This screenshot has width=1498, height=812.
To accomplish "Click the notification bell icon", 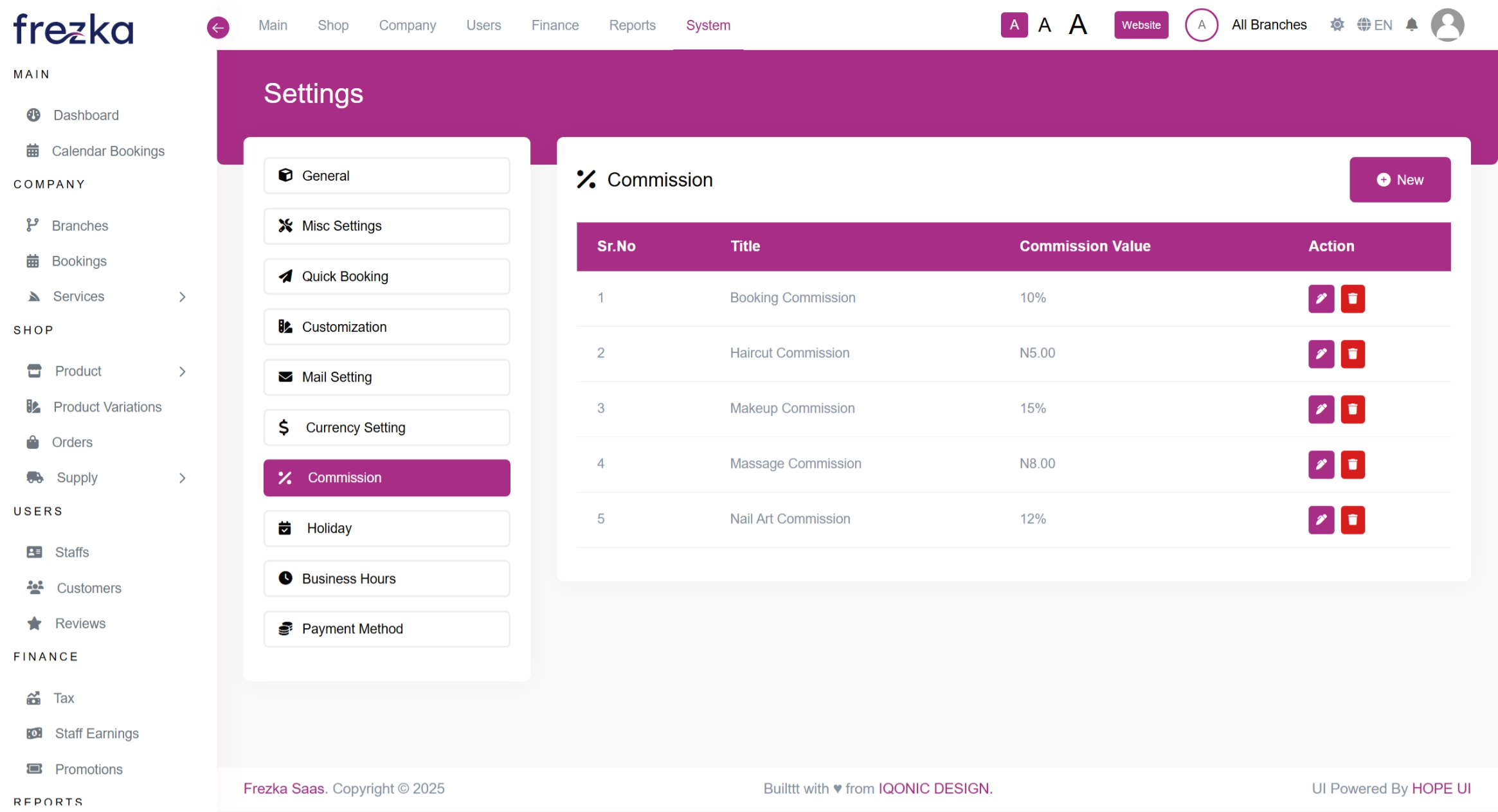I will pos(1411,25).
